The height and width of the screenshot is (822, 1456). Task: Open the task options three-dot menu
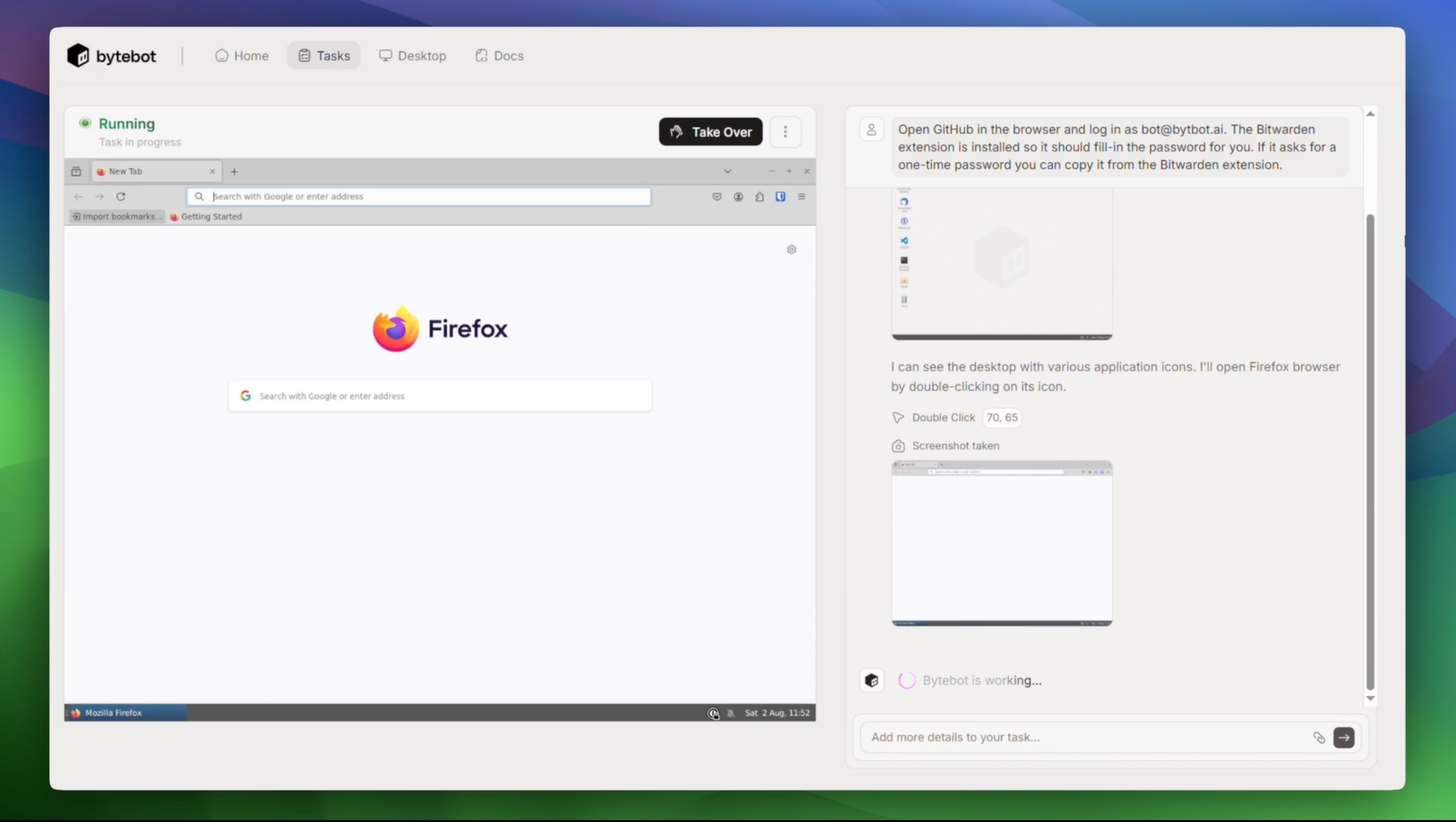pos(785,132)
